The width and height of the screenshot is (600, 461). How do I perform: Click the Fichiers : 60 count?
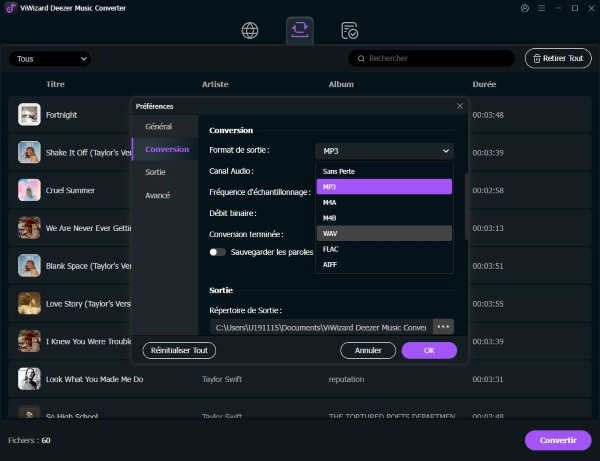click(29, 440)
